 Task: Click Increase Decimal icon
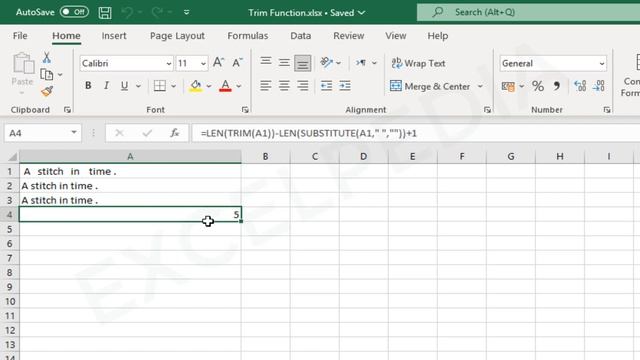click(x=580, y=86)
